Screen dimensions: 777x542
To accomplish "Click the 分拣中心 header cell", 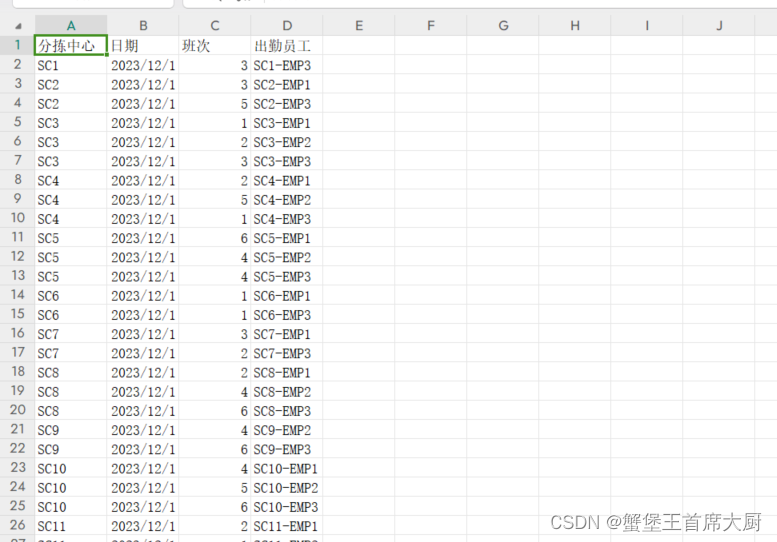I will [x=71, y=46].
